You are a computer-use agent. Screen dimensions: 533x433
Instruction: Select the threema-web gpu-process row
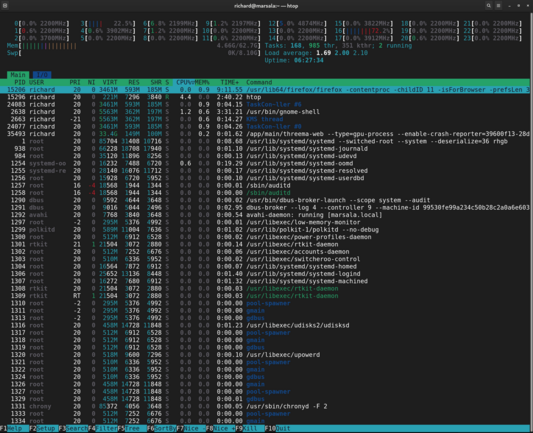coord(265,134)
